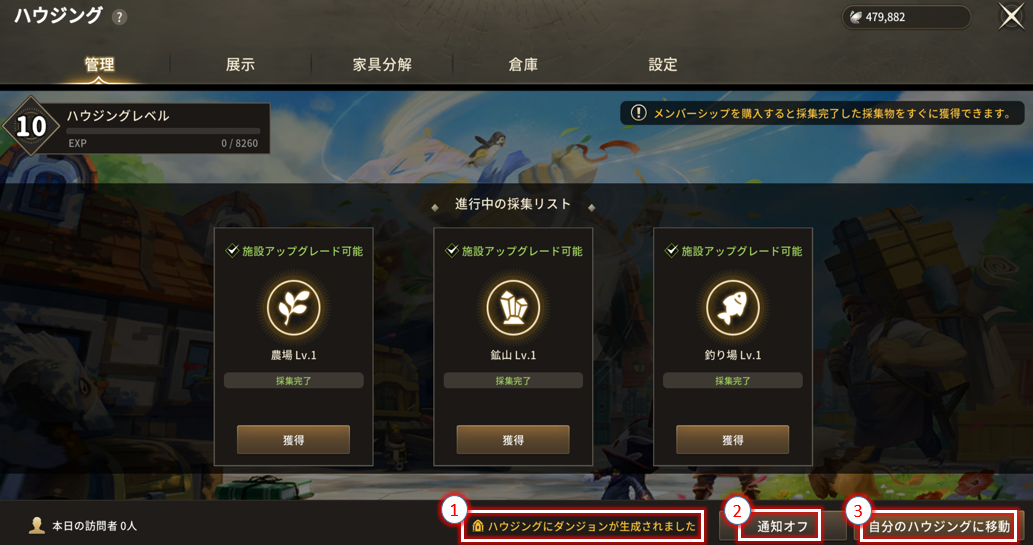1033x545 pixels.
Task: Click the farm leaf icon
Action: pyautogui.click(x=293, y=308)
